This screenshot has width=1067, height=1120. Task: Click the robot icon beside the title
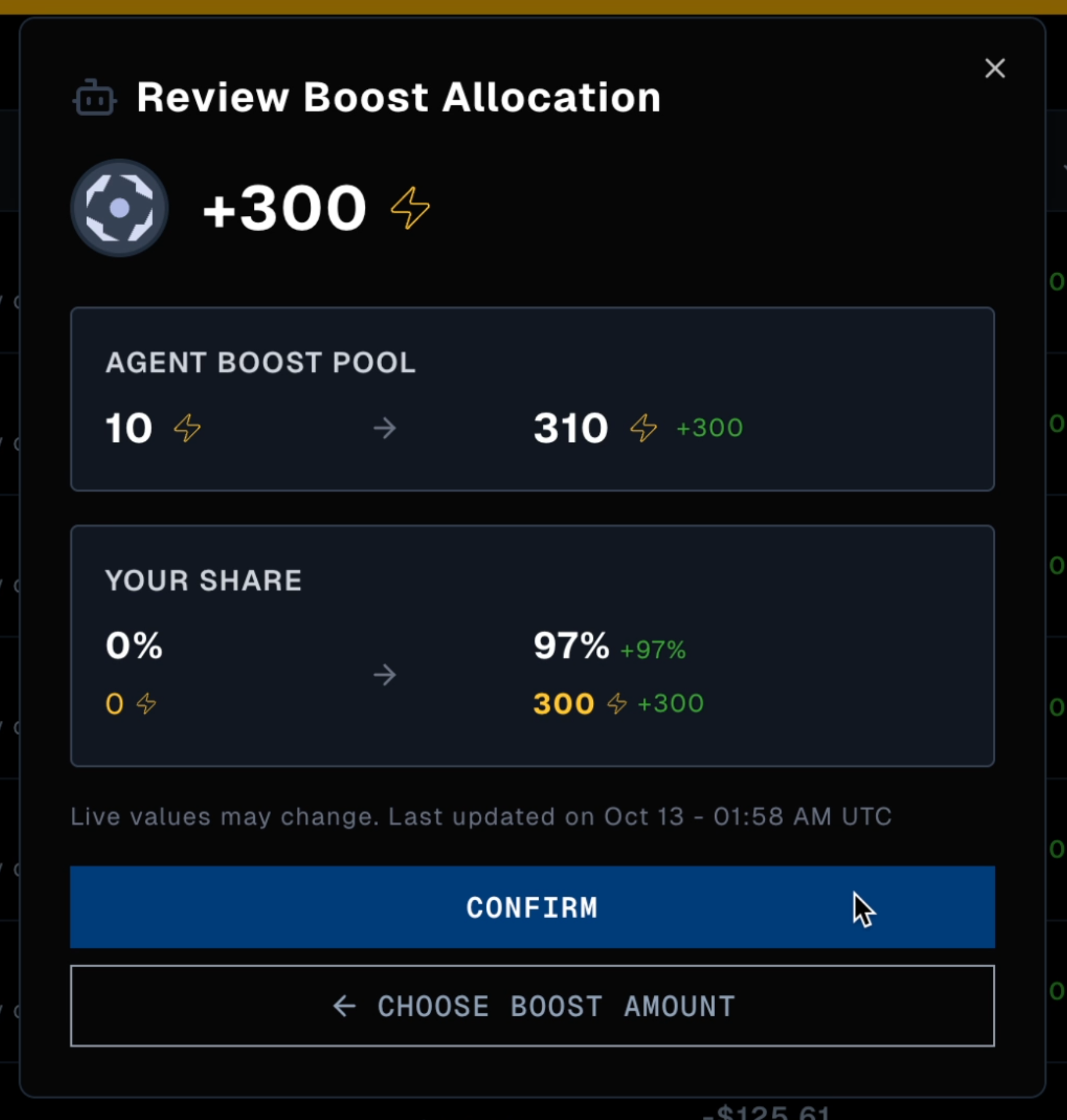94,99
